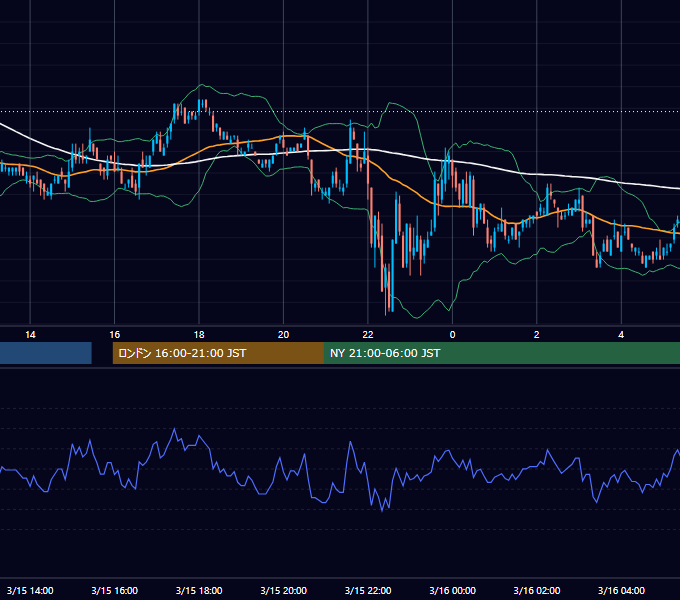The image size is (680, 600).
Task: Click the hour label 20 on the price axis
Action: [x=283, y=335]
